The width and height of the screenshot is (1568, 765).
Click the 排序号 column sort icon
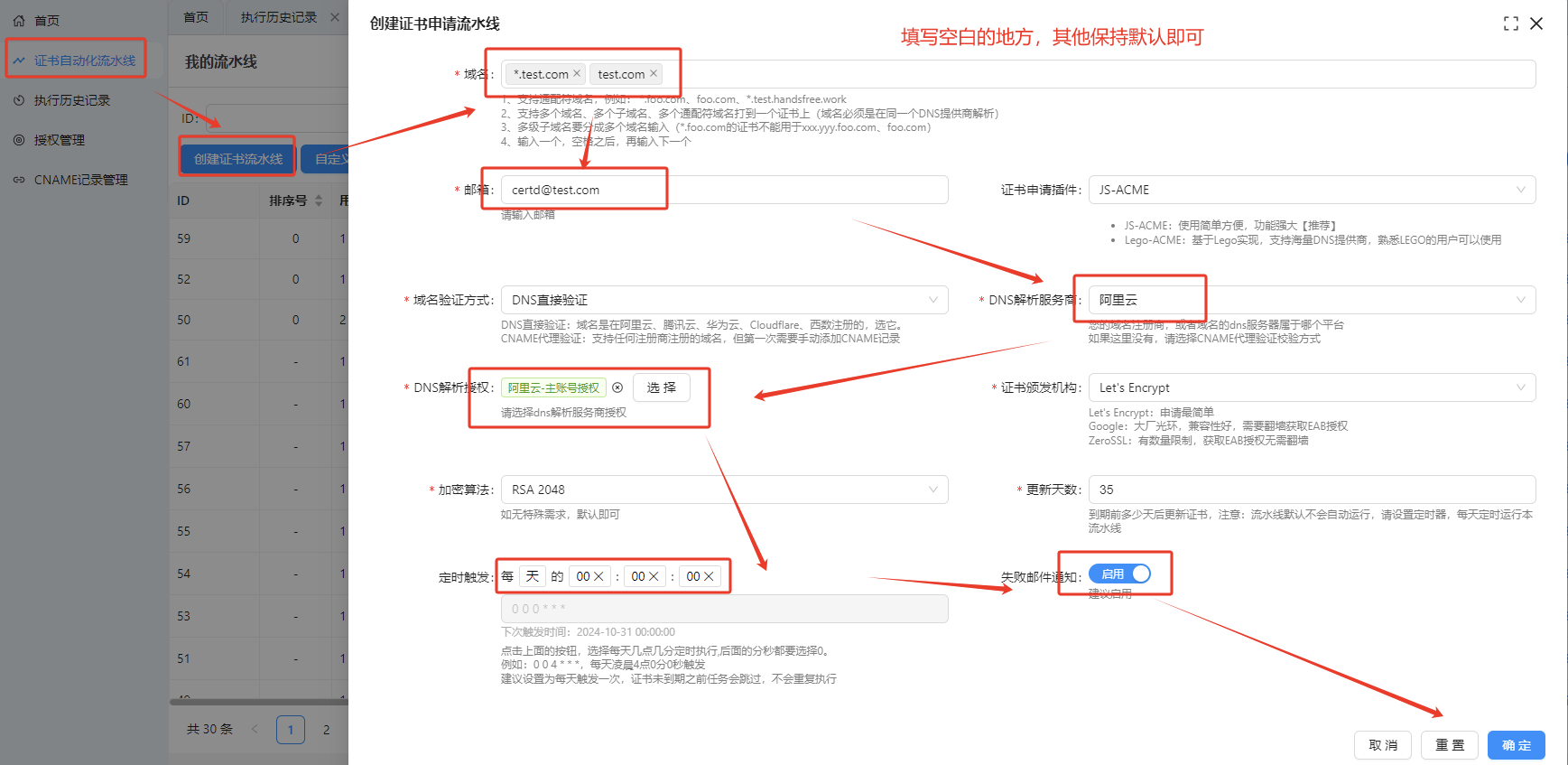coord(319,201)
